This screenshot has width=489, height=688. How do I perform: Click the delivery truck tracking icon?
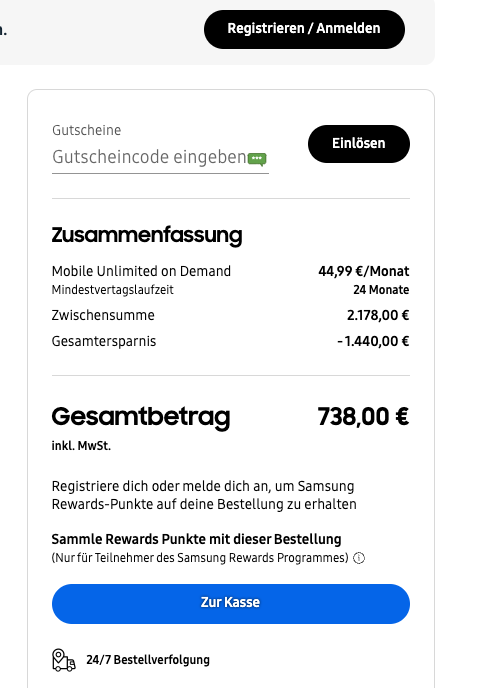[x=64, y=660]
